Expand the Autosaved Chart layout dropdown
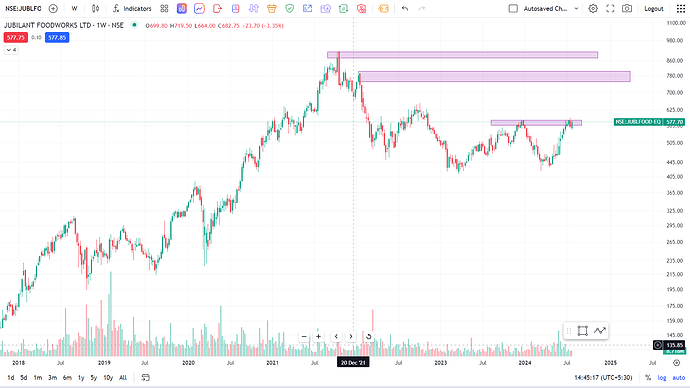 tap(576, 8)
